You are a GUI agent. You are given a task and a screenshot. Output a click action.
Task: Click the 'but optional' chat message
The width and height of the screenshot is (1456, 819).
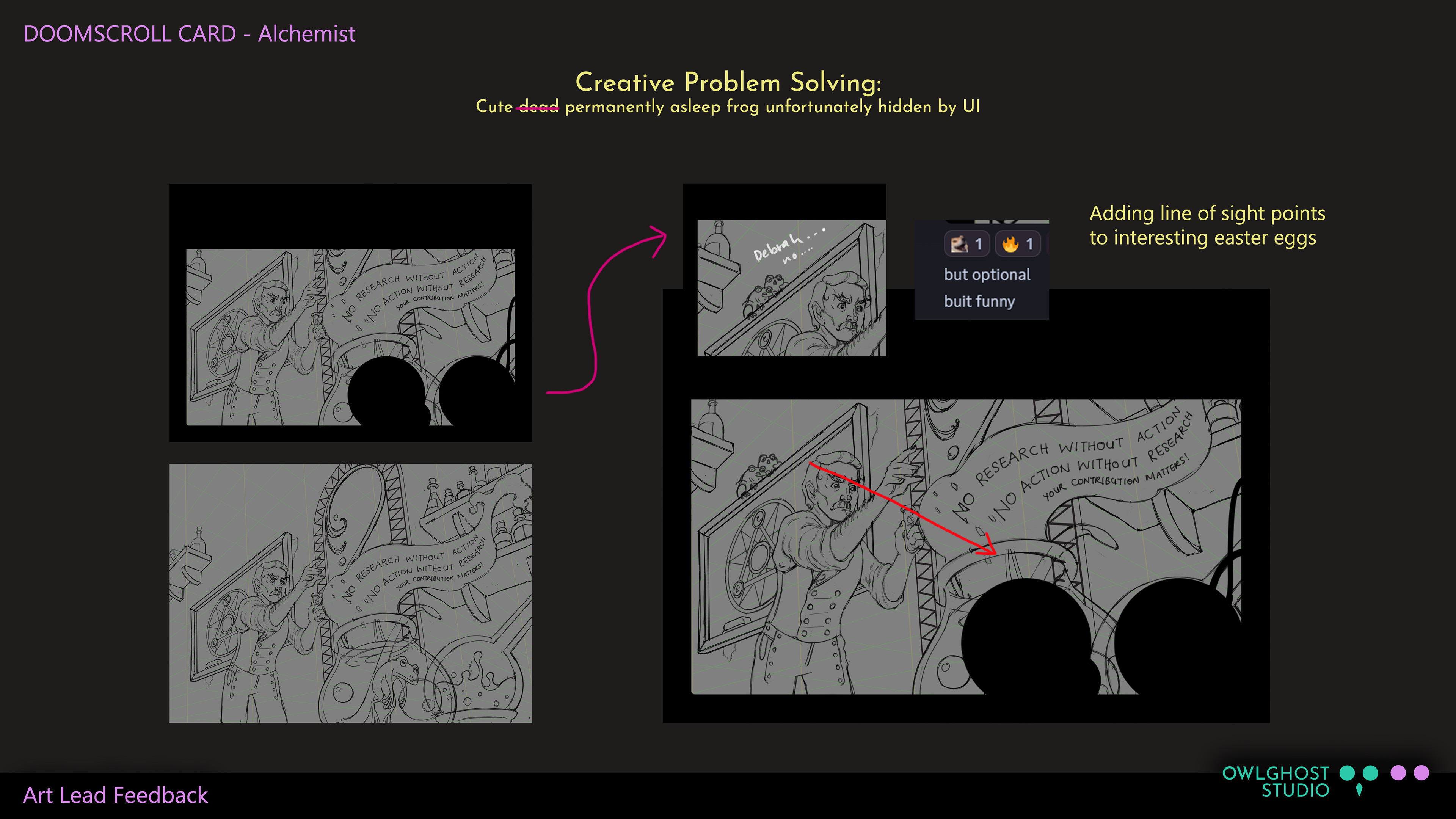click(x=987, y=275)
